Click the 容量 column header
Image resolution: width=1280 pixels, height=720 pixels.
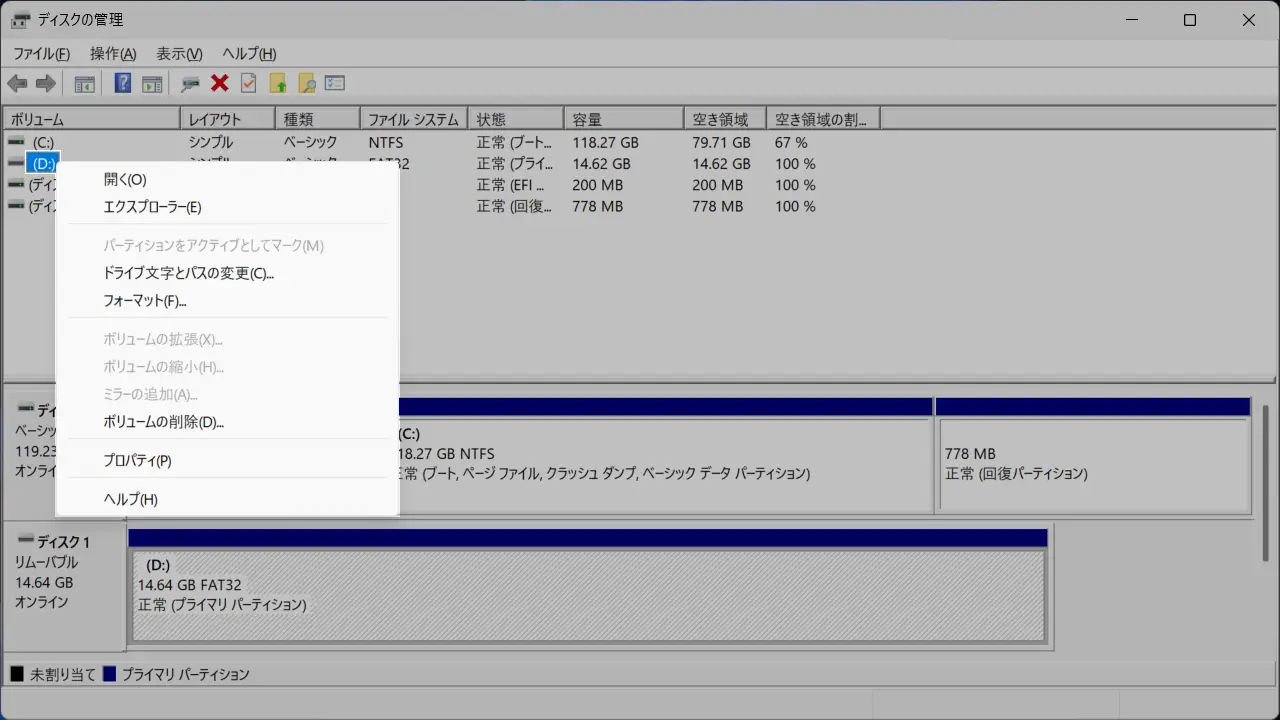pyautogui.click(x=622, y=120)
